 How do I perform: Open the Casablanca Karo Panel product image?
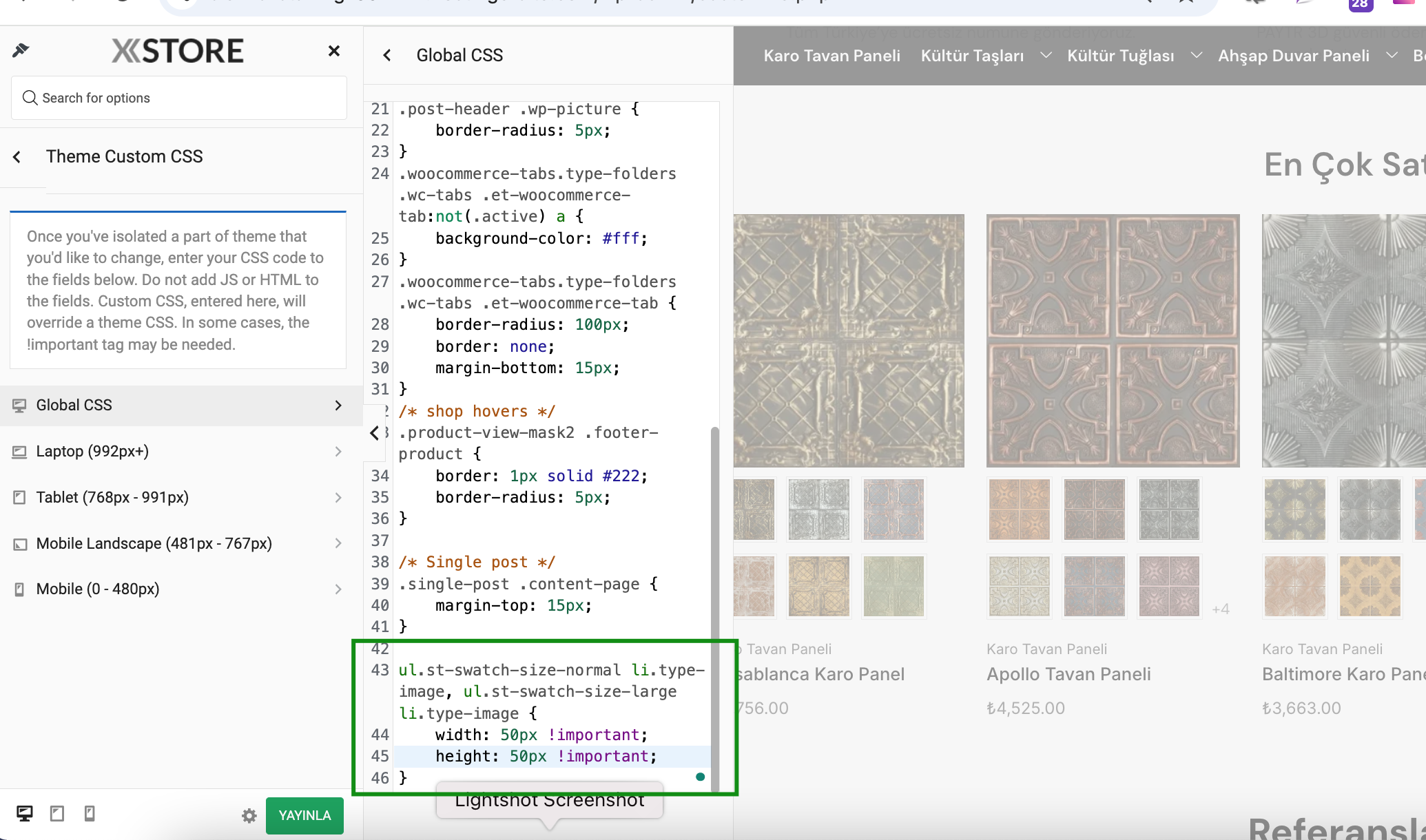(849, 341)
